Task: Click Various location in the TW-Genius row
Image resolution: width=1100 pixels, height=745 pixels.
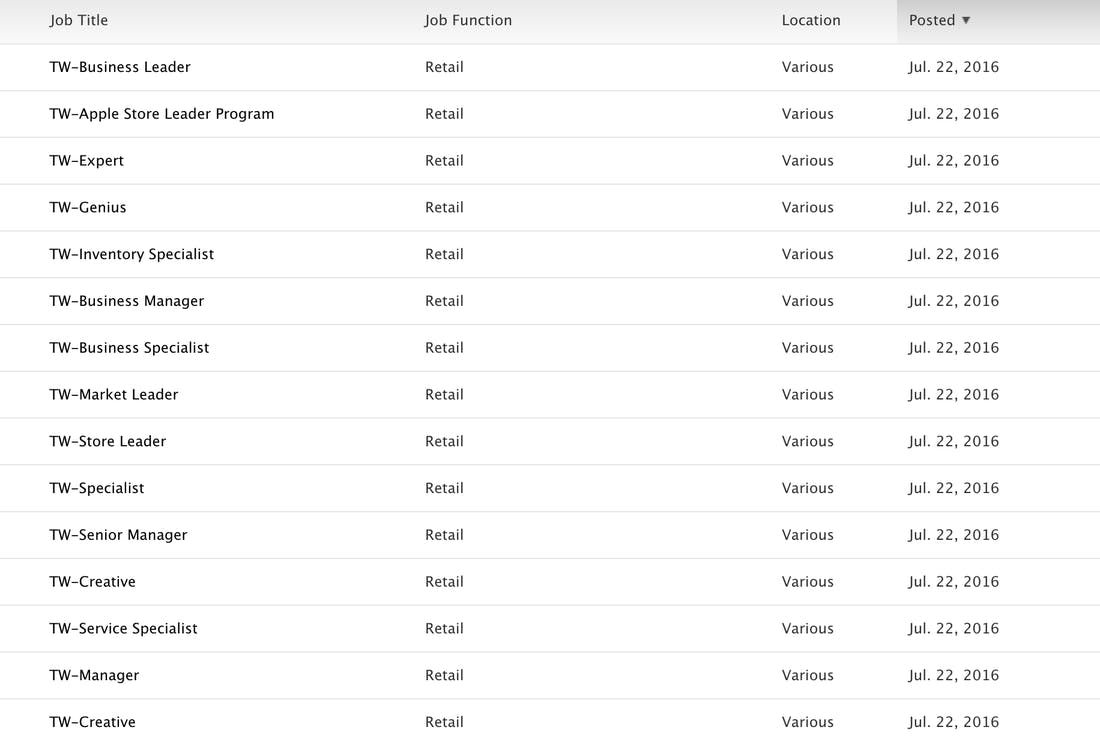Action: point(808,208)
